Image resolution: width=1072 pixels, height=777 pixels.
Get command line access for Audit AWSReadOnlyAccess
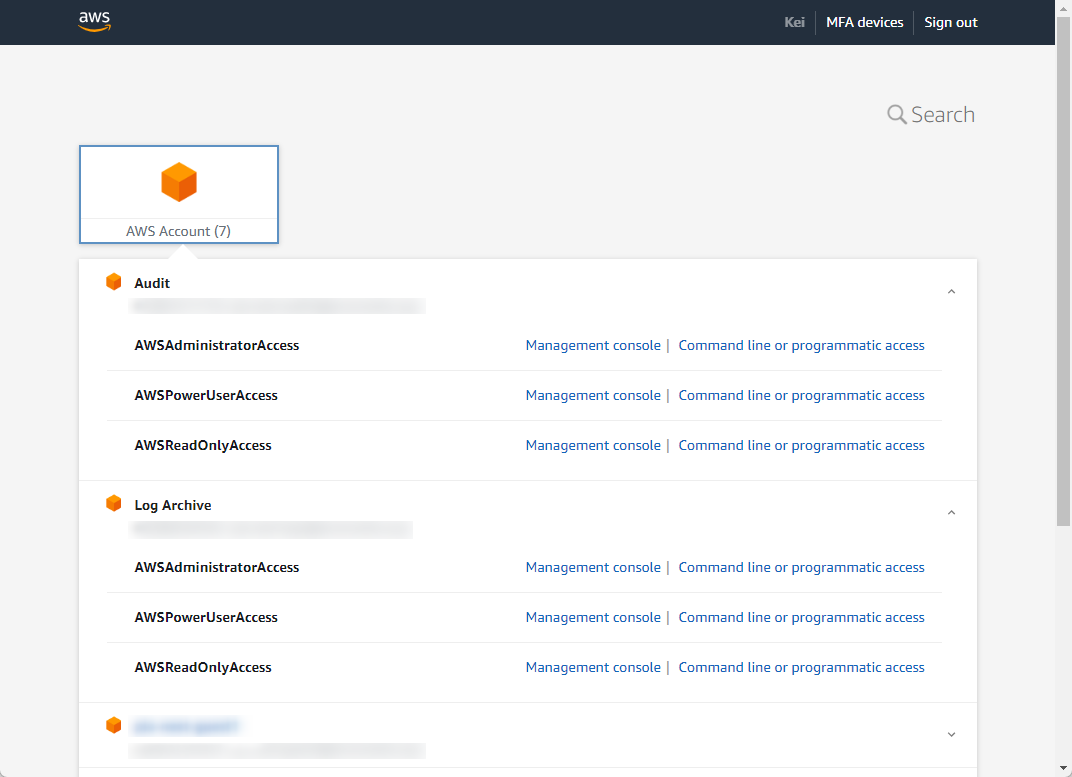click(801, 445)
